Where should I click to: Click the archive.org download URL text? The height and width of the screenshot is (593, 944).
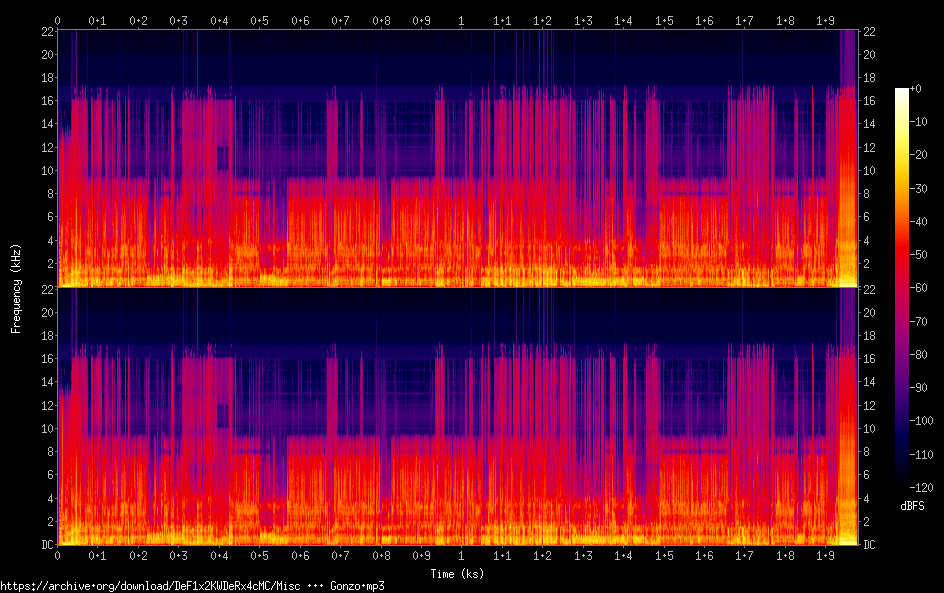150,586
